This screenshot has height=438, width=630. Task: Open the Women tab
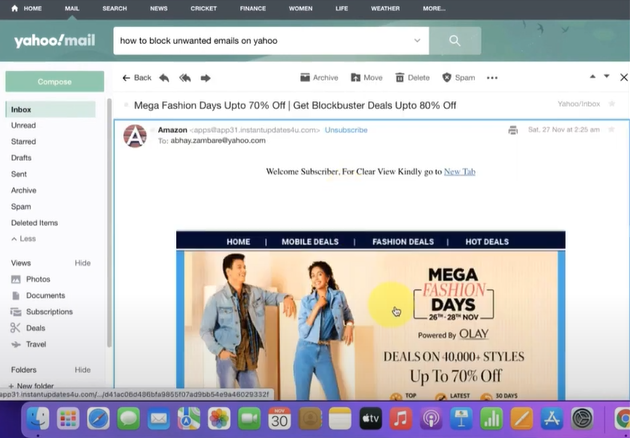coord(301,8)
